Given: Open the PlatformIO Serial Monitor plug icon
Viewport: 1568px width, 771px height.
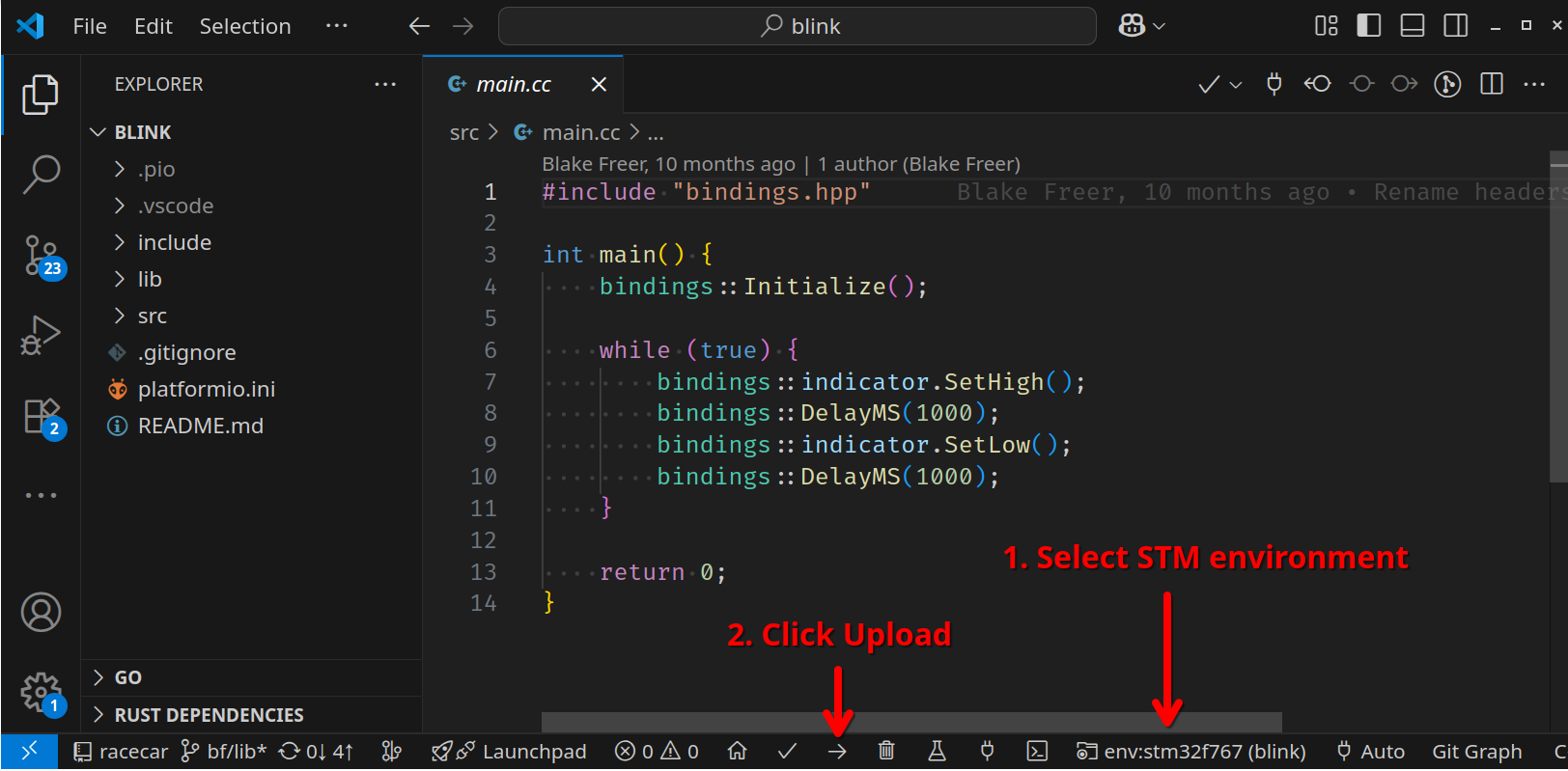Looking at the screenshot, I should click(987, 752).
